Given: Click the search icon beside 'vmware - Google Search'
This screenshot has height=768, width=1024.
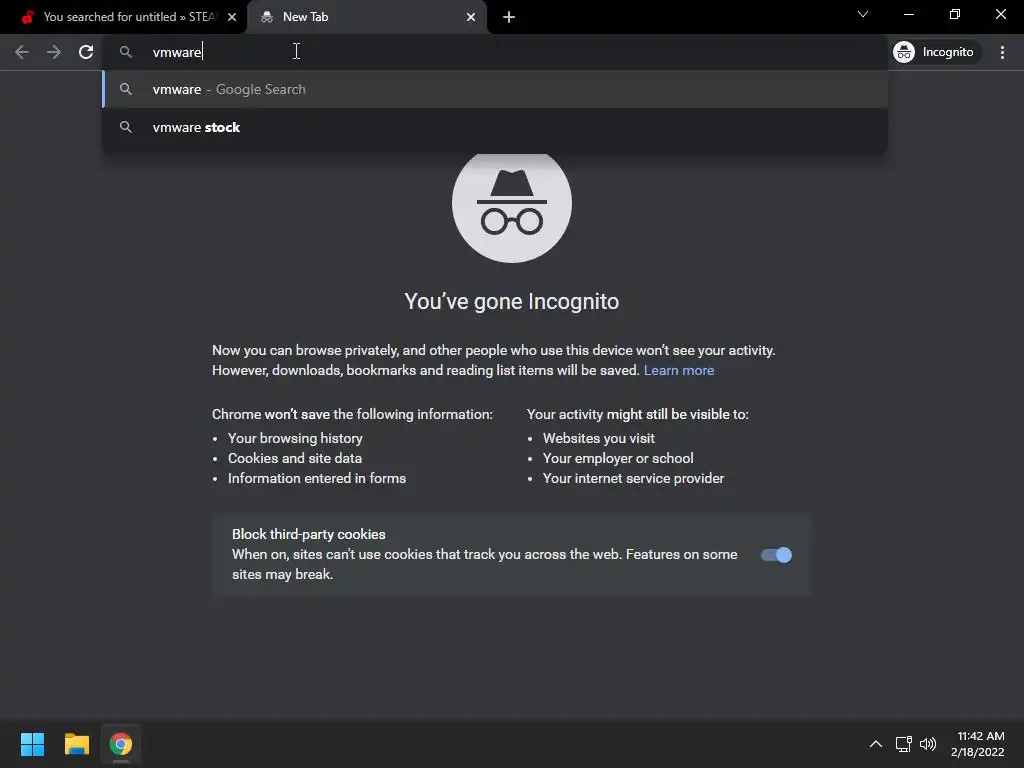Looking at the screenshot, I should 126,89.
